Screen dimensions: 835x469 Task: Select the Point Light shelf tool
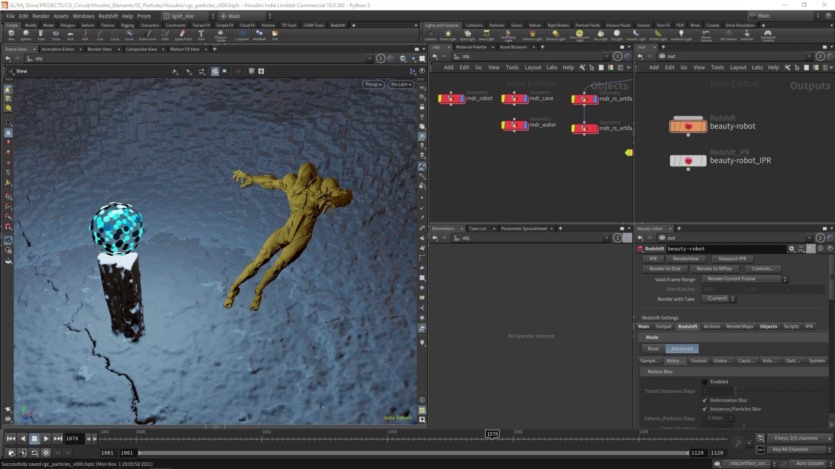pos(448,35)
